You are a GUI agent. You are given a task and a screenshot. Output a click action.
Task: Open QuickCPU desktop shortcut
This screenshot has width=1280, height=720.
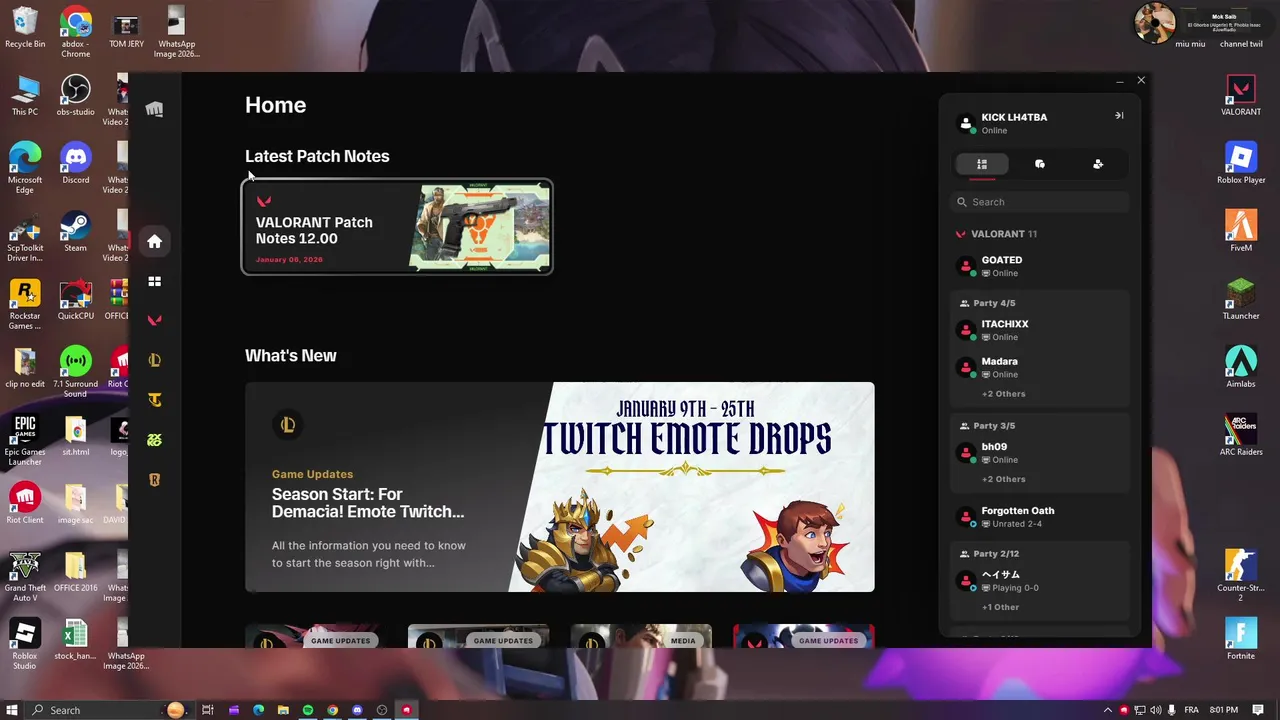coord(75,300)
